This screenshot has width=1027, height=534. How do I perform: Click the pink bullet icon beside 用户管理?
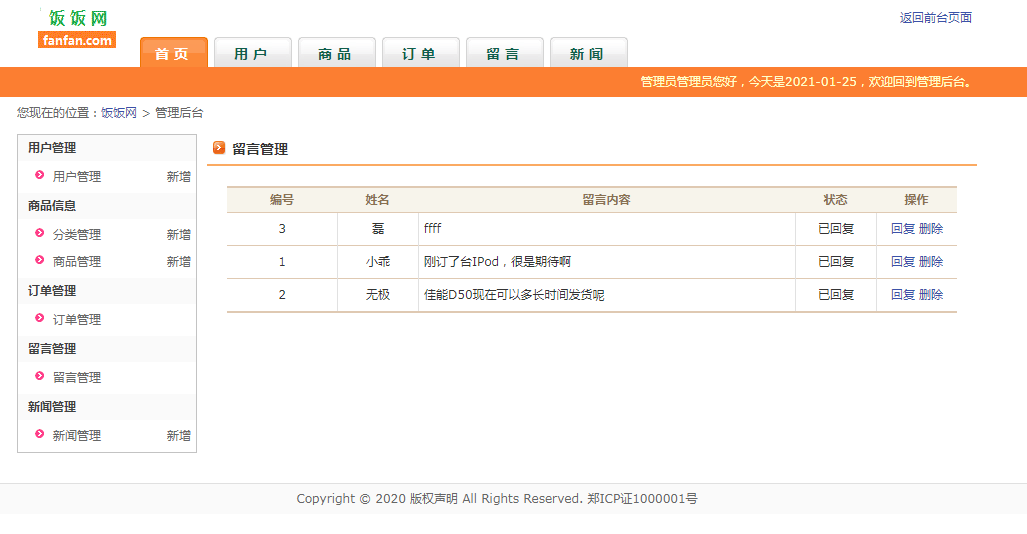click(x=39, y=175)
